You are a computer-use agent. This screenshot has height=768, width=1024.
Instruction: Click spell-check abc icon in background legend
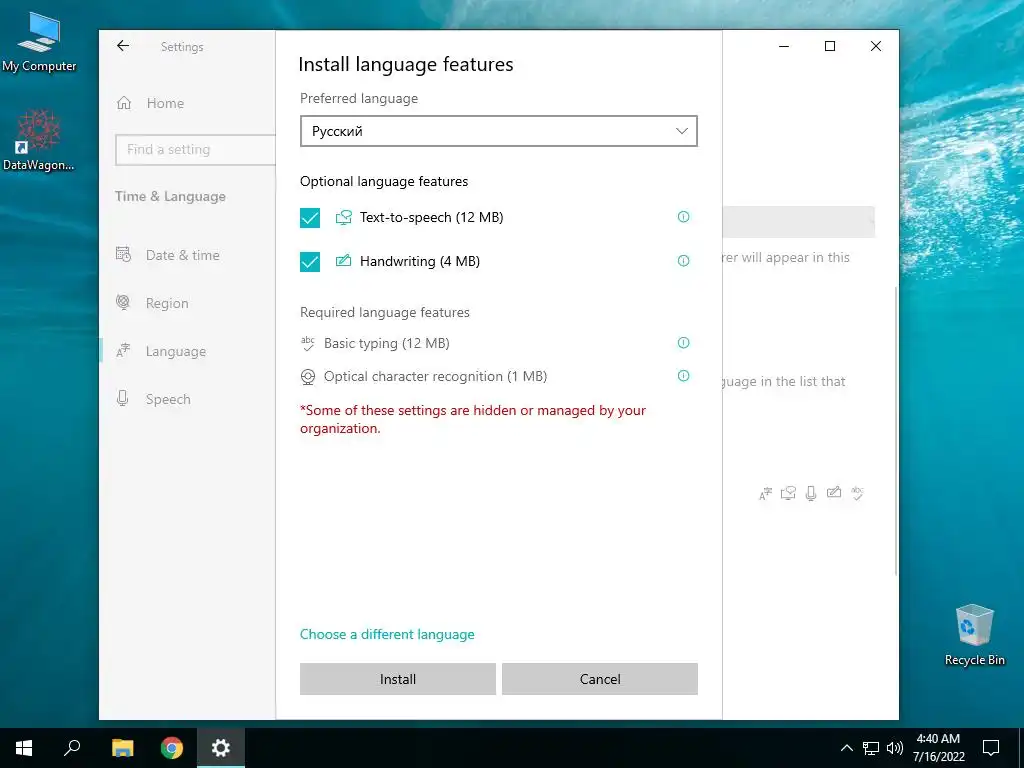point(857,493)
